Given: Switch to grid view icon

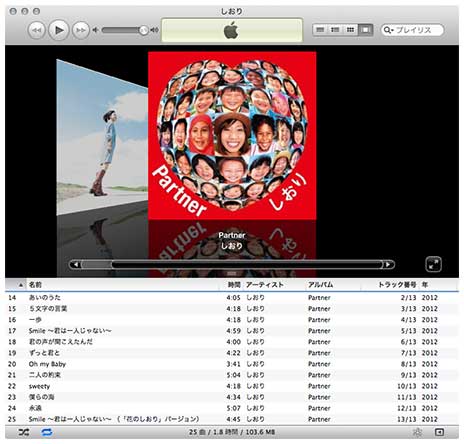Looking at the screenshot, I should (350, 30).
